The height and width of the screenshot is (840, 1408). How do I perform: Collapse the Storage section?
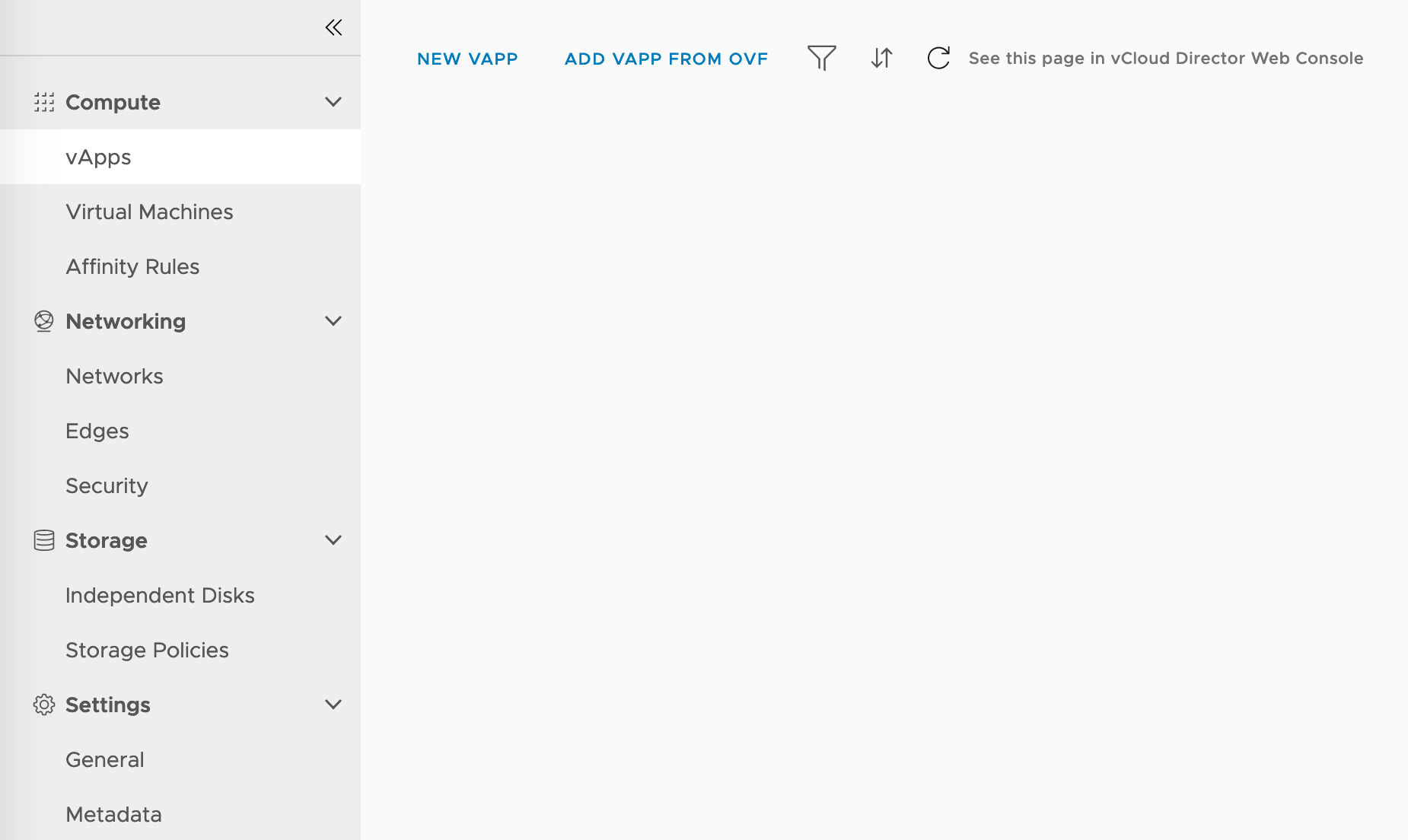[333, 540]
